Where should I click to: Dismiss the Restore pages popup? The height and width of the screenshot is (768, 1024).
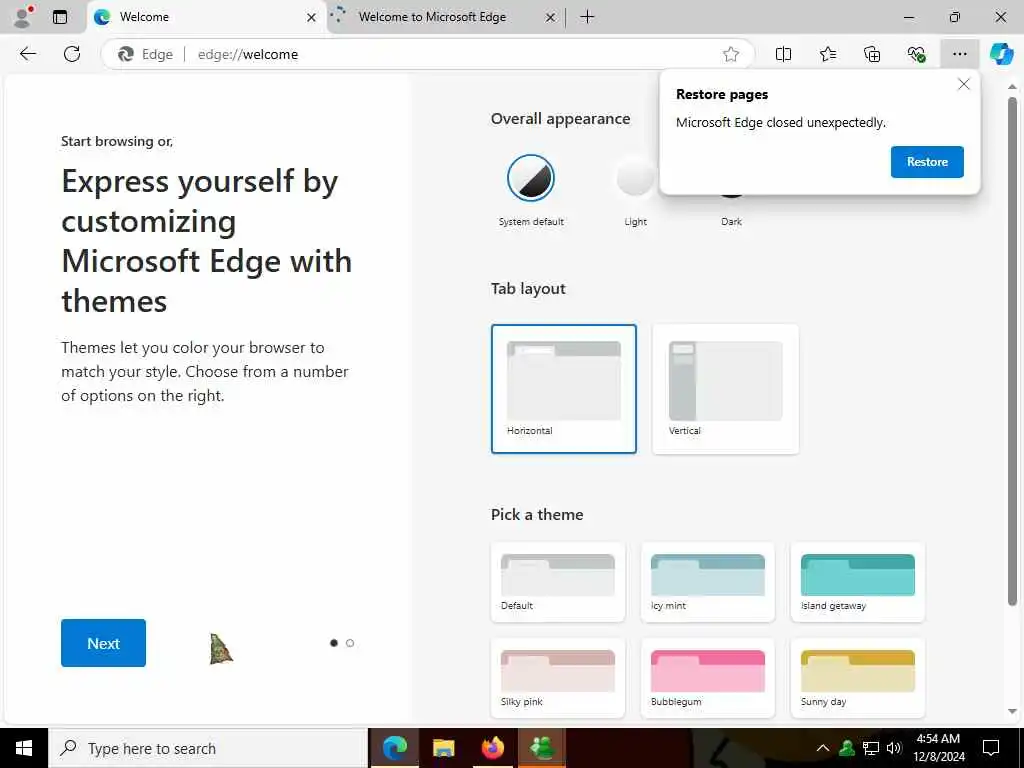click(963, 84)
